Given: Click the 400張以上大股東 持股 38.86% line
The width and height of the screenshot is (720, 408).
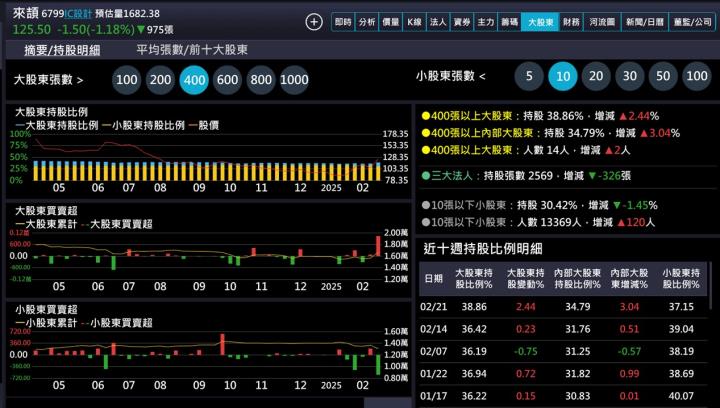Looking at the screenshot, I should pos(540,116).
